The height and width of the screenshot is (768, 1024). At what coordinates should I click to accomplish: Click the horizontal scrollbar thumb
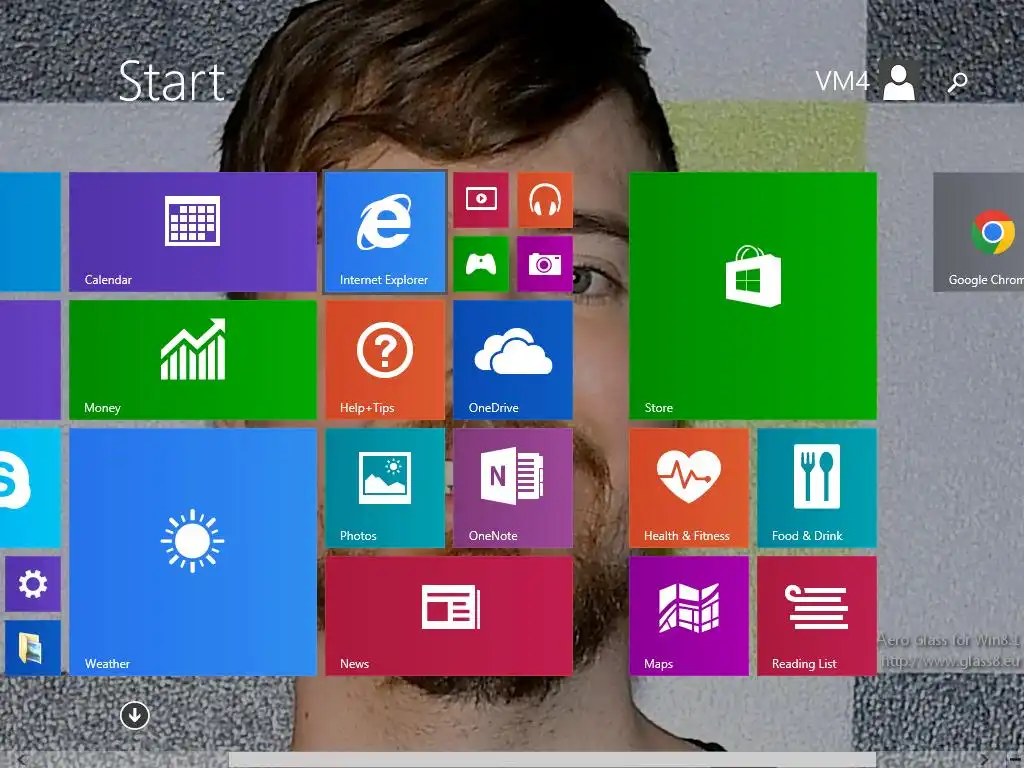pyautogui.click(x=552, y=760)
